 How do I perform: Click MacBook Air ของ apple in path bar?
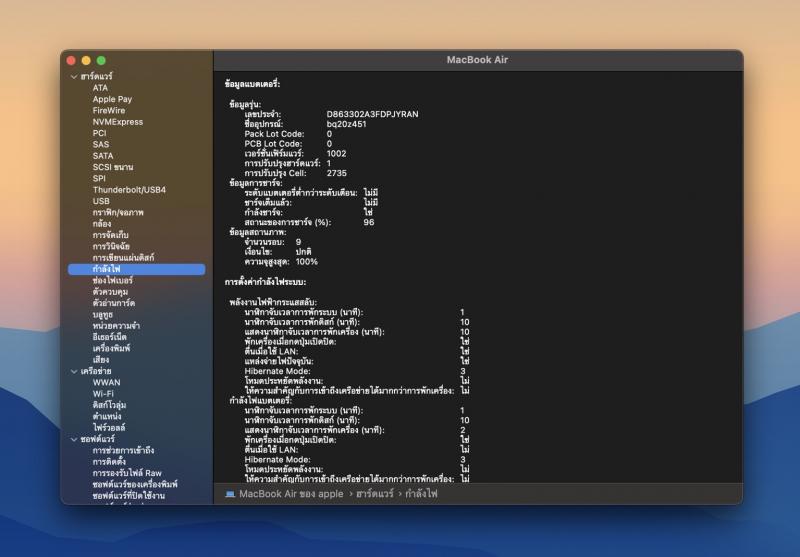(x=291, y=494)
